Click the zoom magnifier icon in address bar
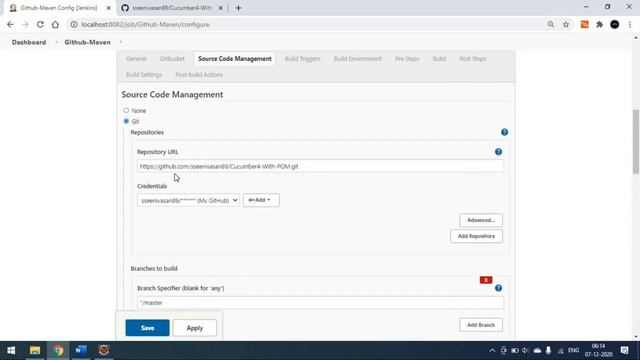 click(x=551, y=24)
